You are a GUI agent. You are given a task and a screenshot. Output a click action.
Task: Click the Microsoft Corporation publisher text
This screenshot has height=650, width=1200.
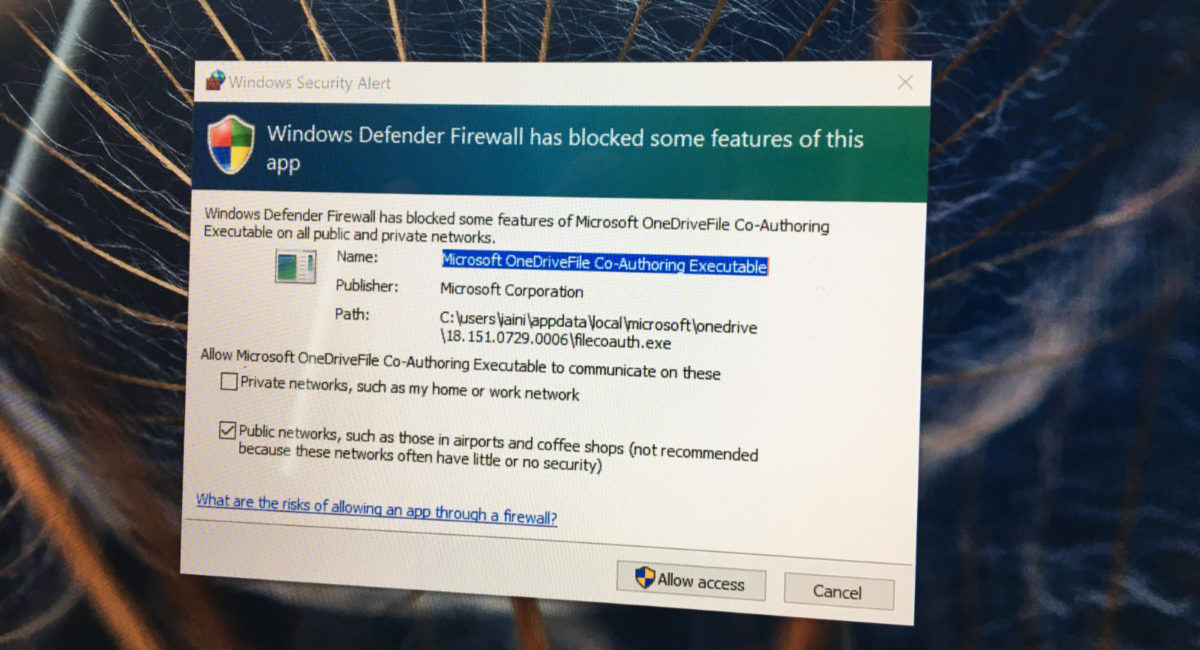512,291
